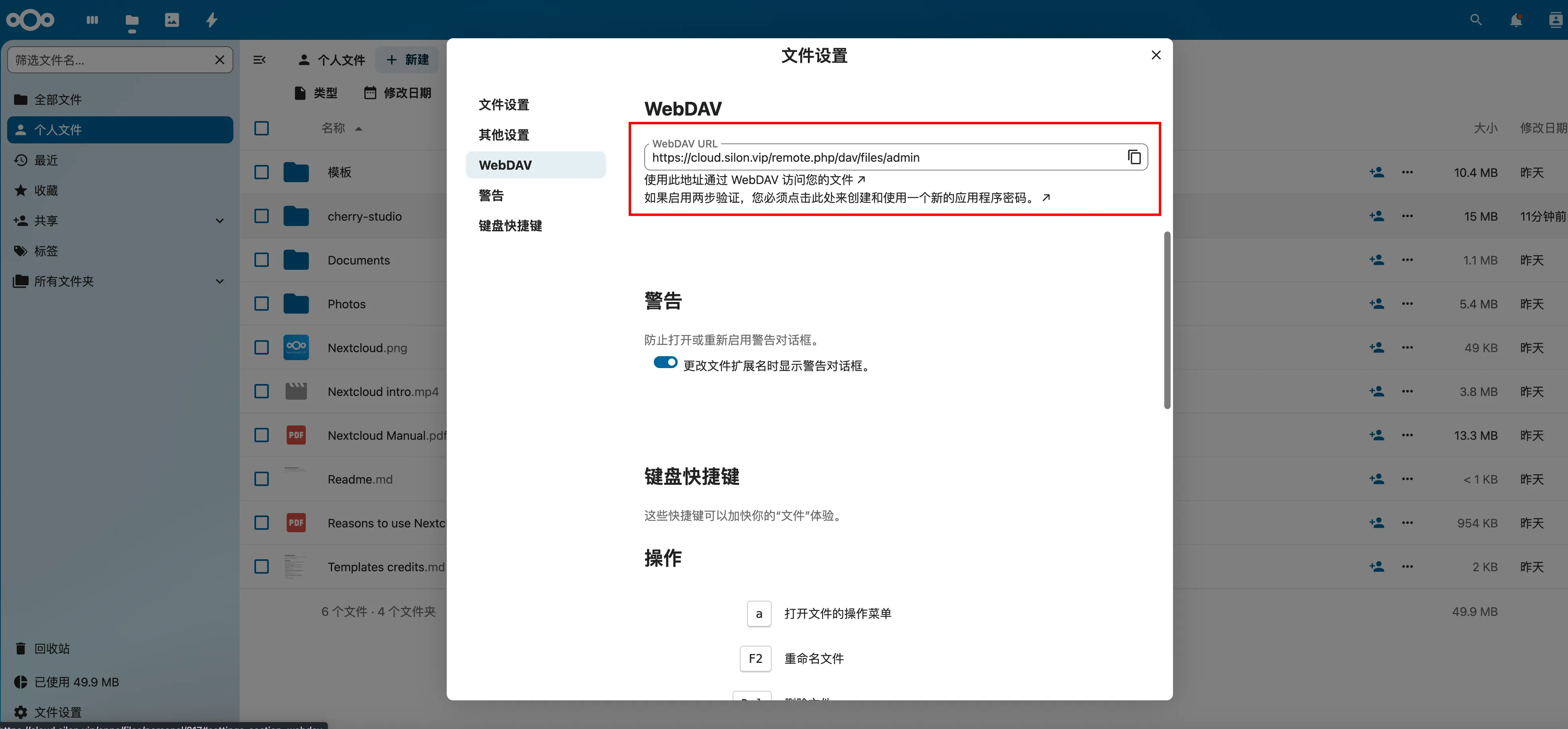Open the Activity lightning icon in top bar
The image size is (1568, 729).
pos(212,20)
